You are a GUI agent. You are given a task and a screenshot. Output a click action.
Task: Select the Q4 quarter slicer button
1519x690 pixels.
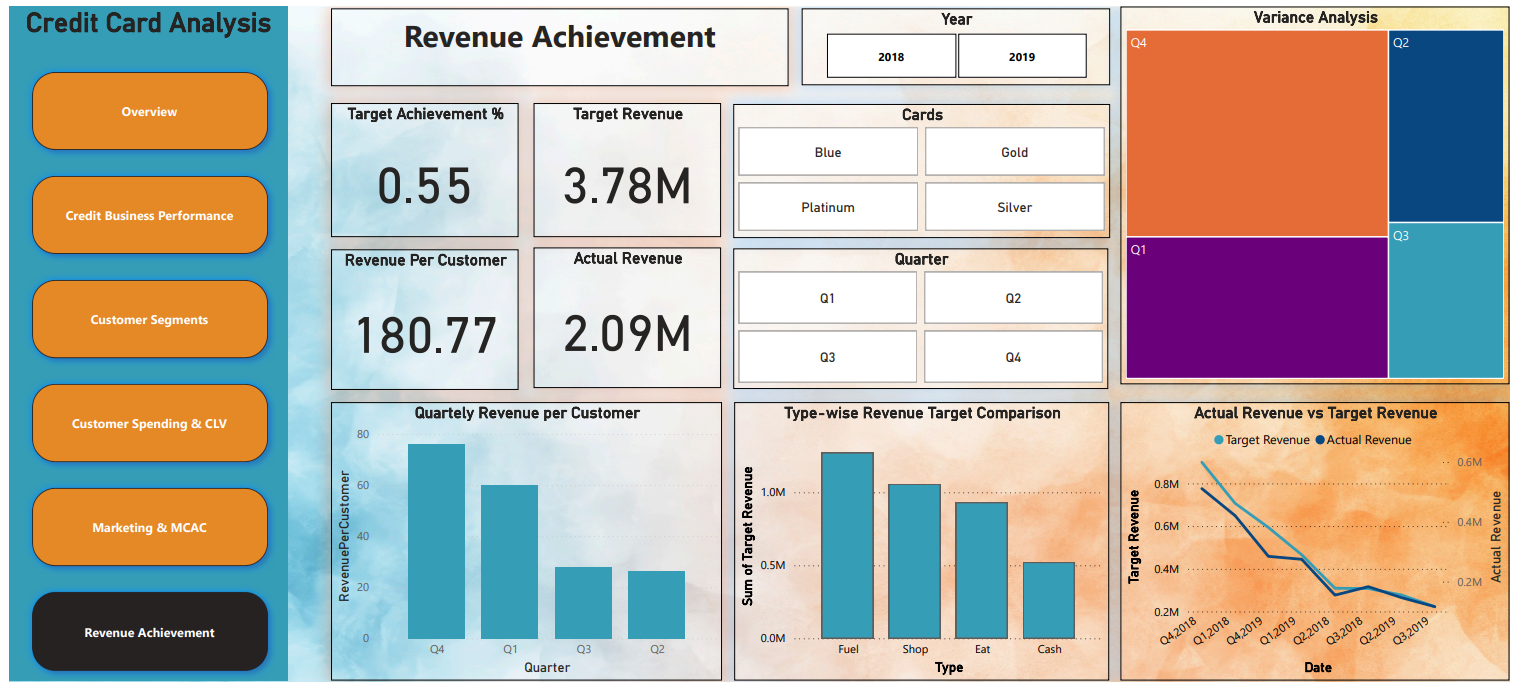tap(1013, 357)
